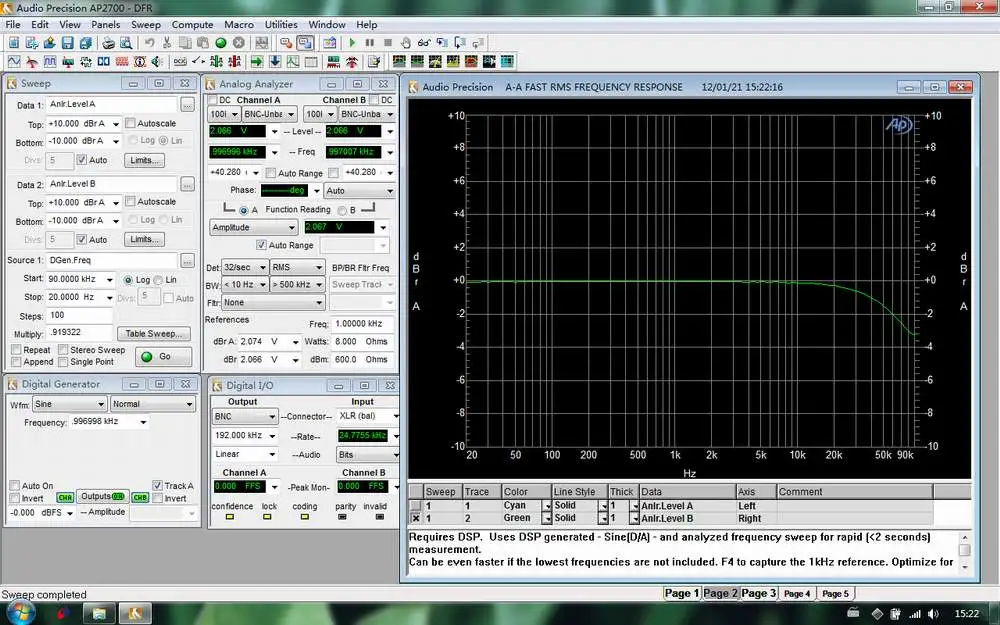The image size is (1000, 625).
Task: Enable the Stereo Sweep checkbox
Action: 63,350
